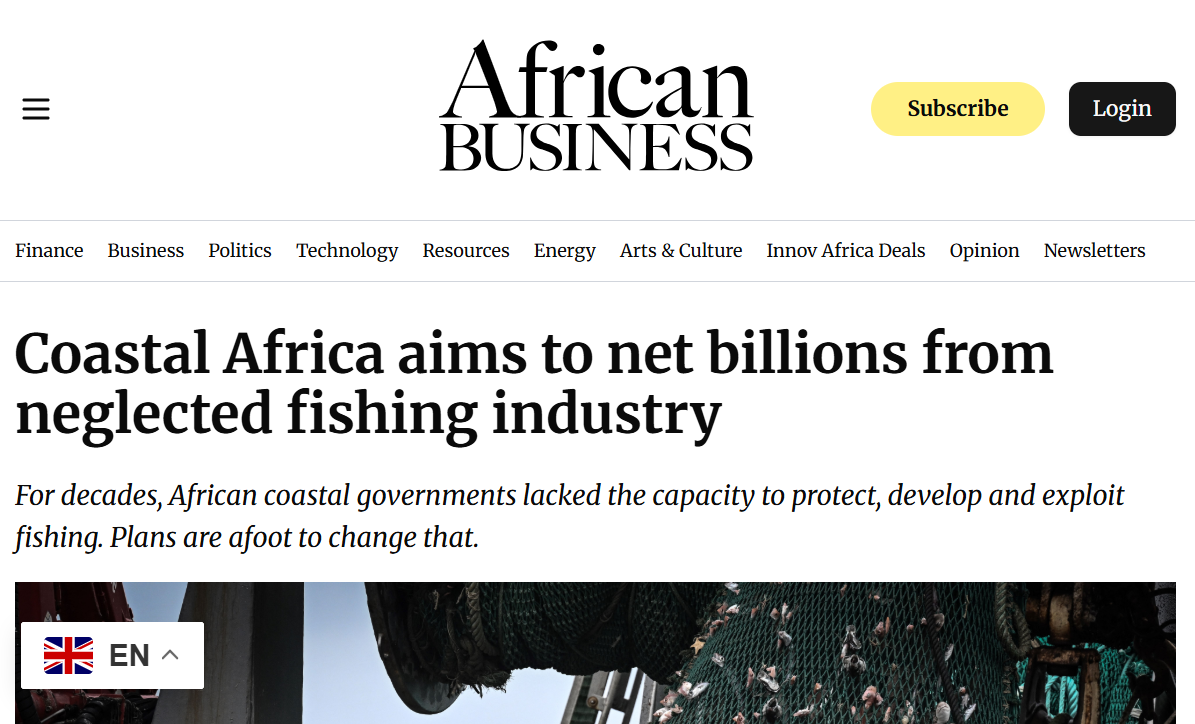This screenshot has width=1195, height=724.
Task: Open the Resources menu item
Action: coord(466,251)
